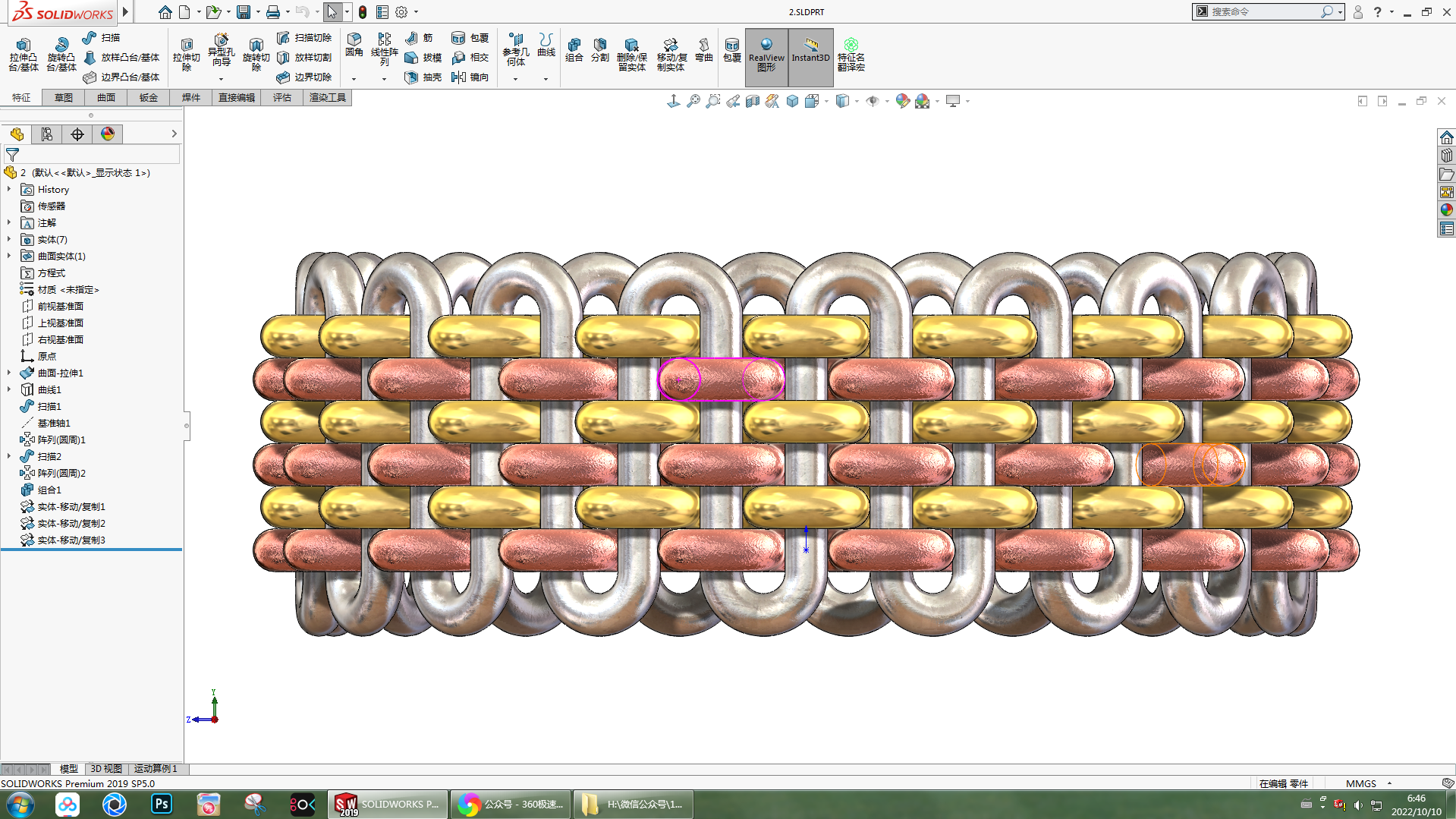This screenshot has height=819, width=1456.
Task: Open the 运动算例 1 motion study tab
Action: coord(156,769)
